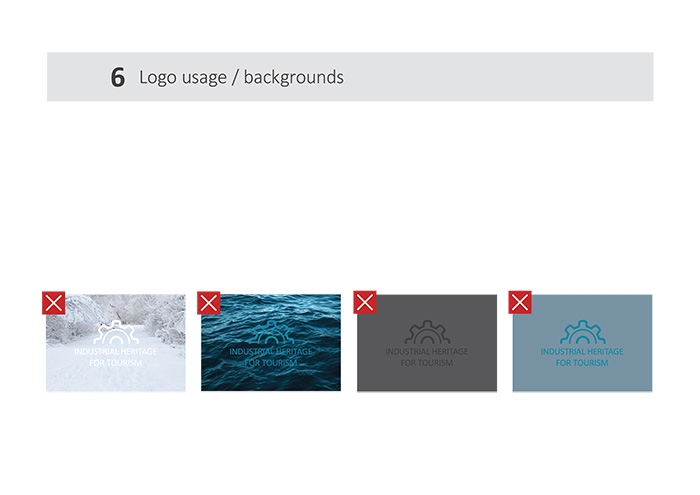Click 'Industrial Heritage for Tourism' text on dark gray card
The height and width of the screenshot is (495, 700).
point(427,357)
